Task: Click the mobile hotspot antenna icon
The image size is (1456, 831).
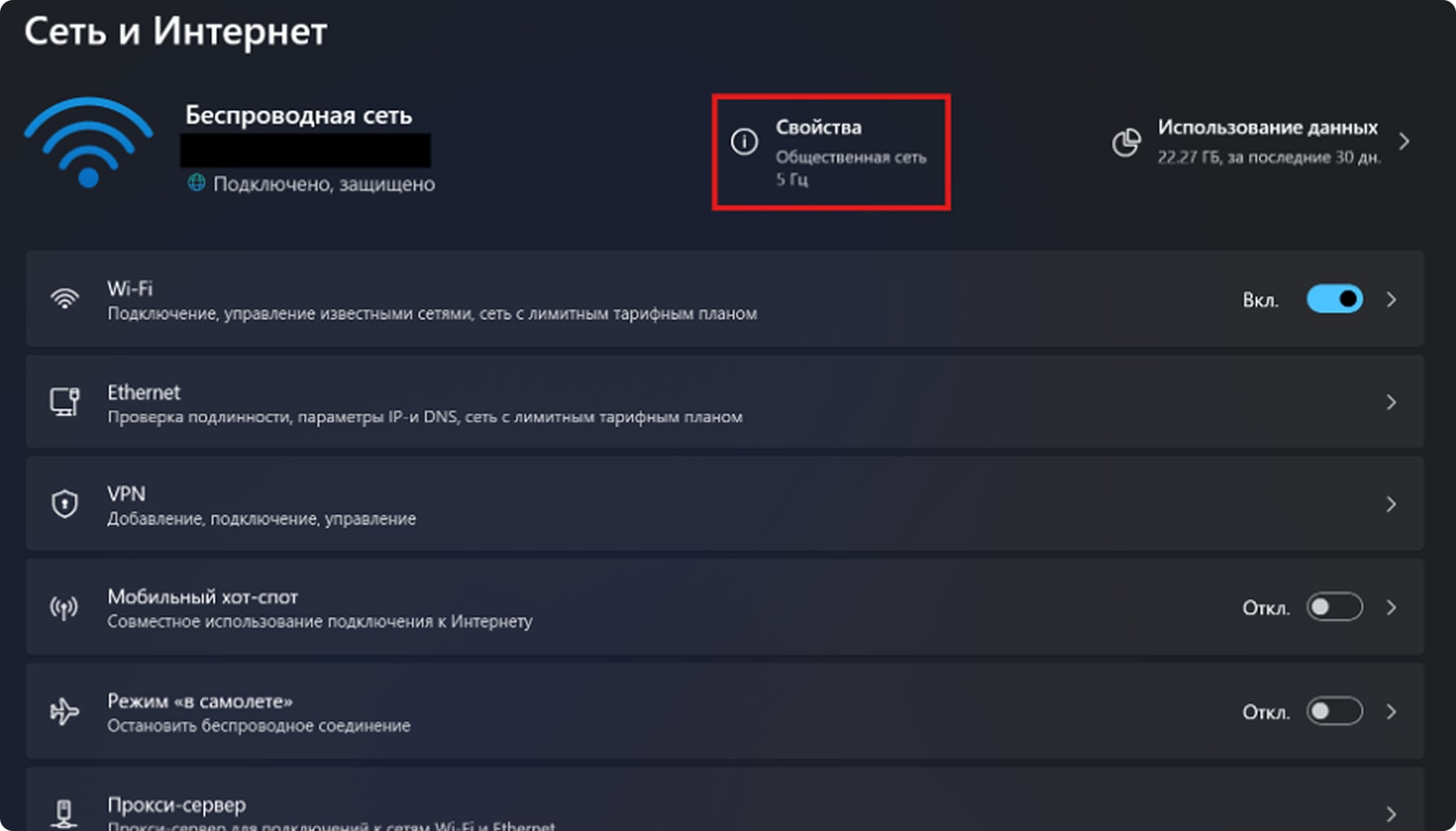Action: tap(64, 608)
